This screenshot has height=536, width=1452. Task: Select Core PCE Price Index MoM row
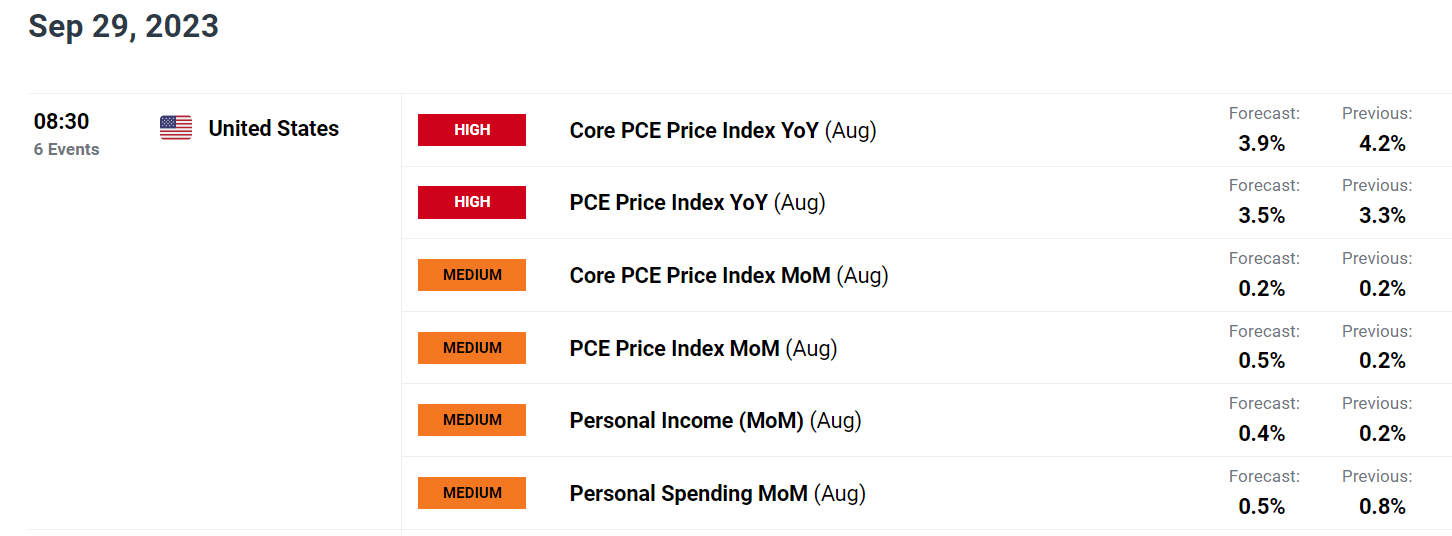click(x=927, y=275)
